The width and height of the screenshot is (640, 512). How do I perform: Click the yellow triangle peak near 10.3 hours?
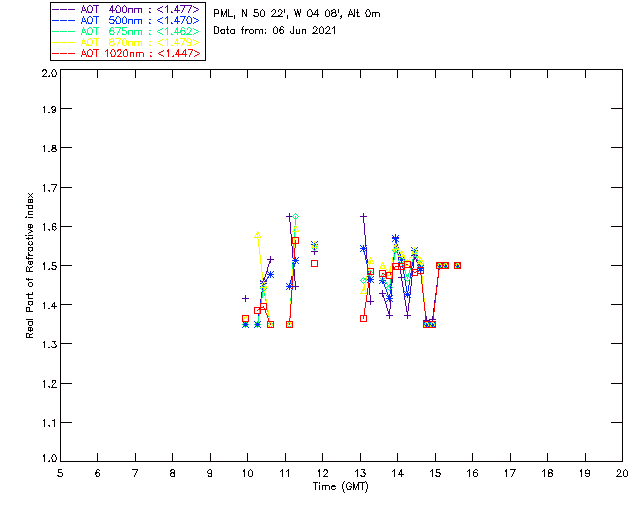(258, 235)
